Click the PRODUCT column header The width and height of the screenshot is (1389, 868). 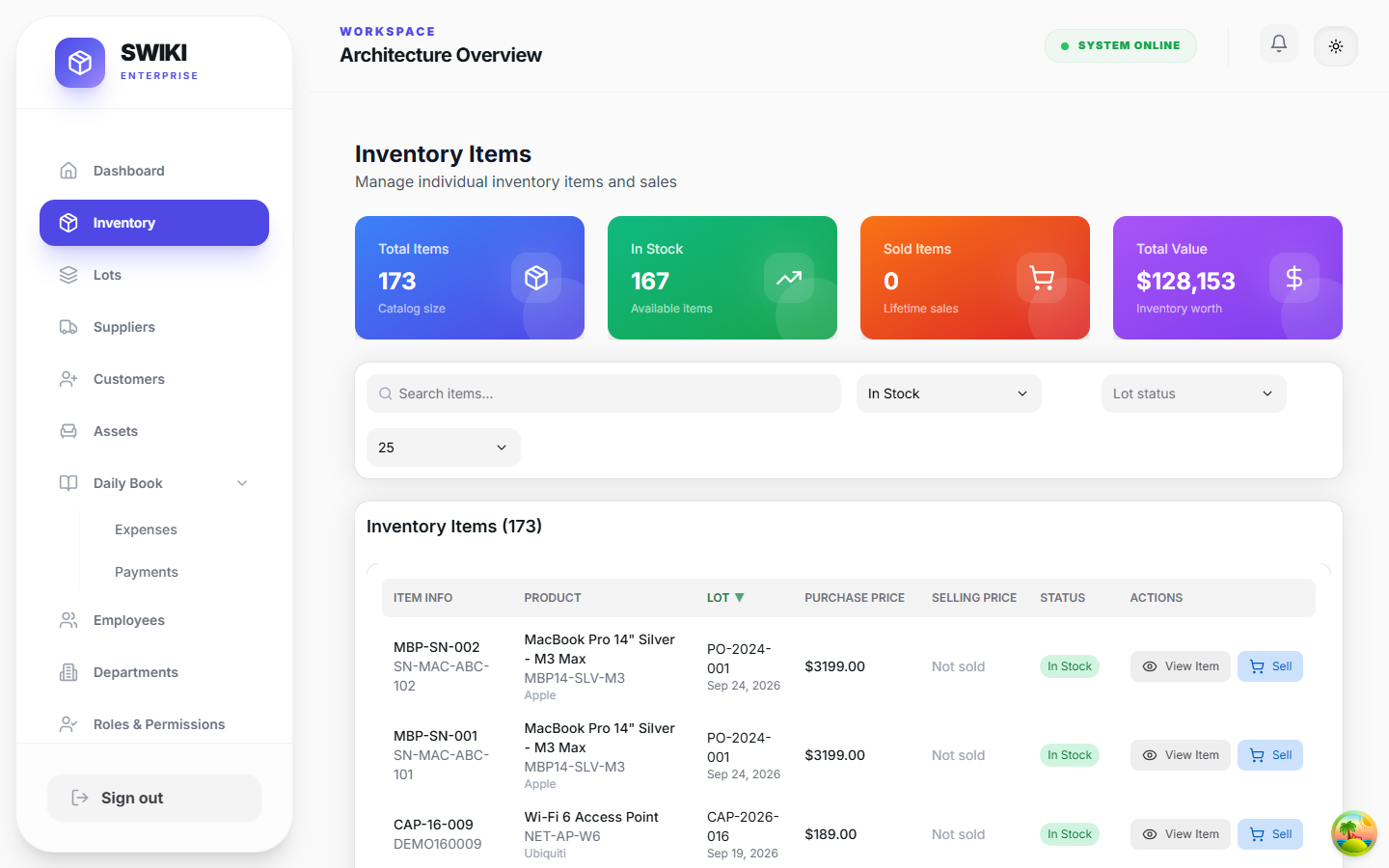(553, 598)
